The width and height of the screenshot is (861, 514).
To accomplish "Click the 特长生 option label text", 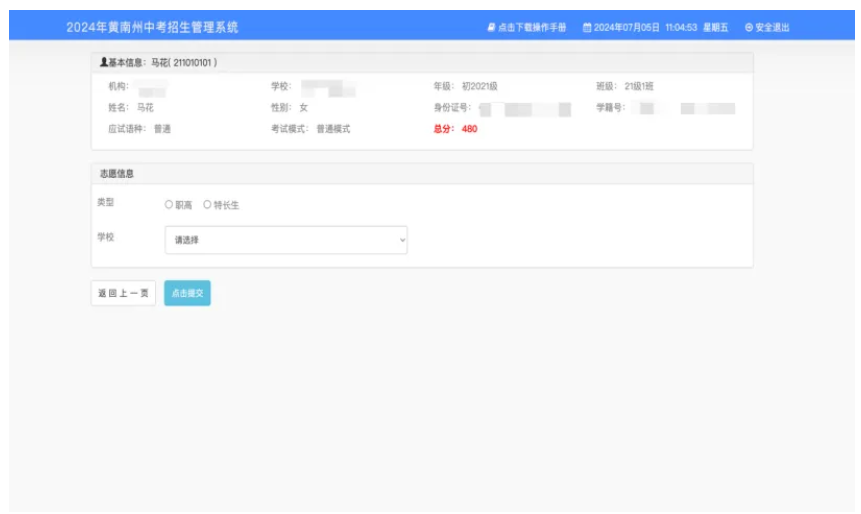I will point(227,205).
